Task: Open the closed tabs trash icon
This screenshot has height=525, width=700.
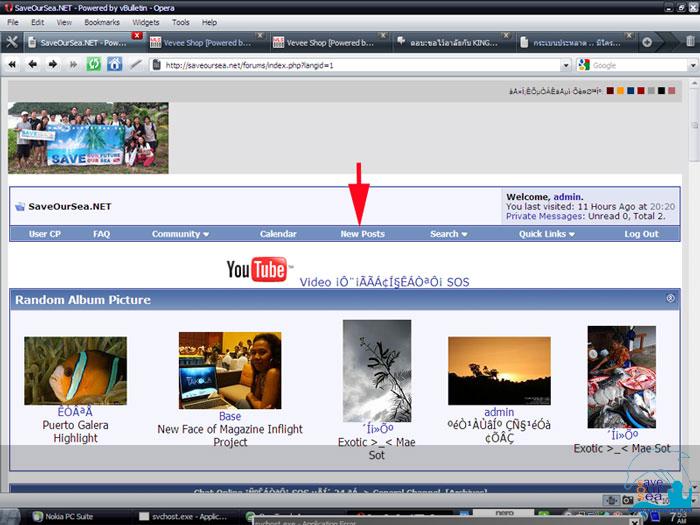Action: (x=689, y=42)
